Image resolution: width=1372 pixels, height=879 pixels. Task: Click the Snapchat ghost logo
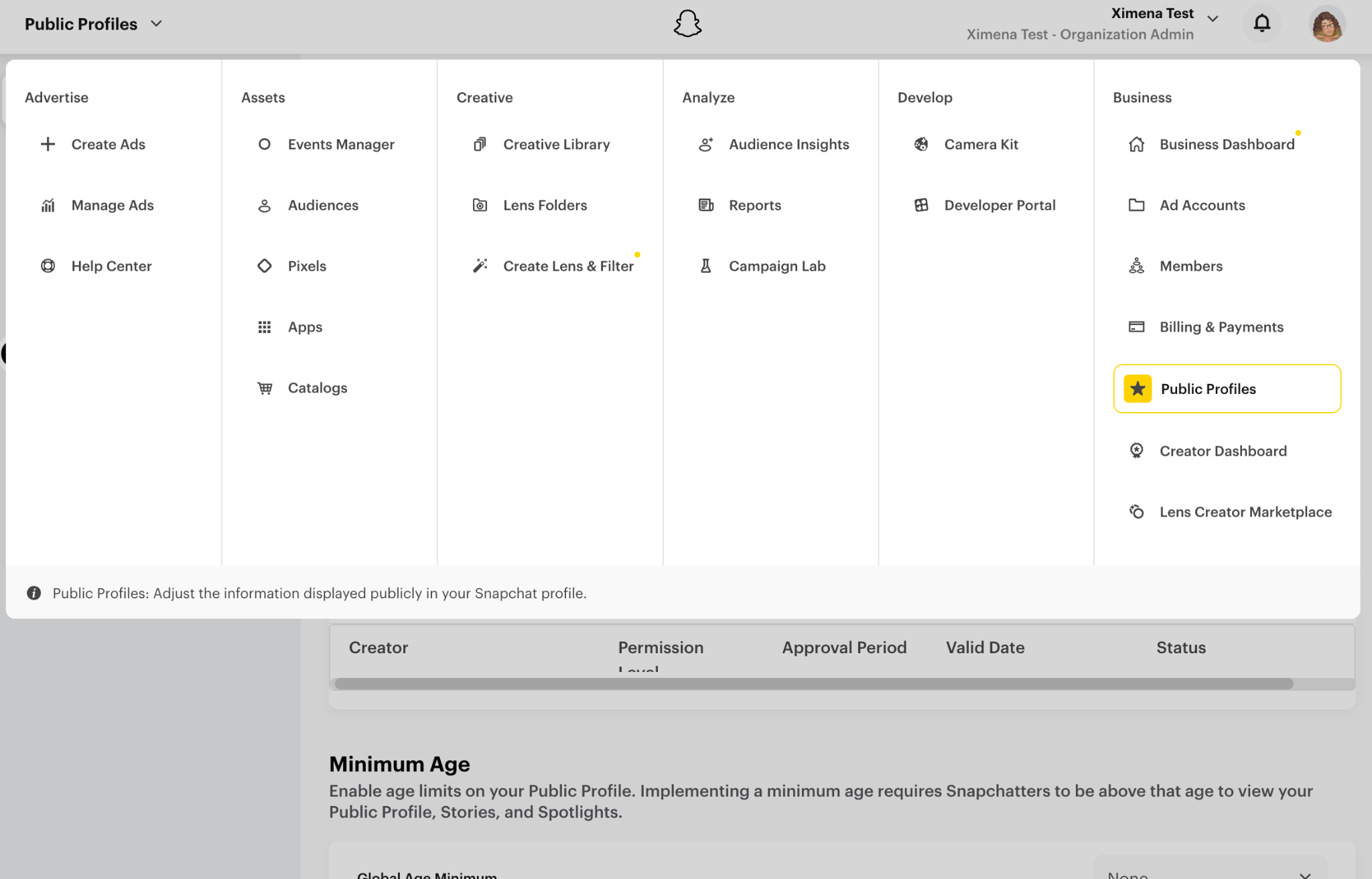pos(687,23)
